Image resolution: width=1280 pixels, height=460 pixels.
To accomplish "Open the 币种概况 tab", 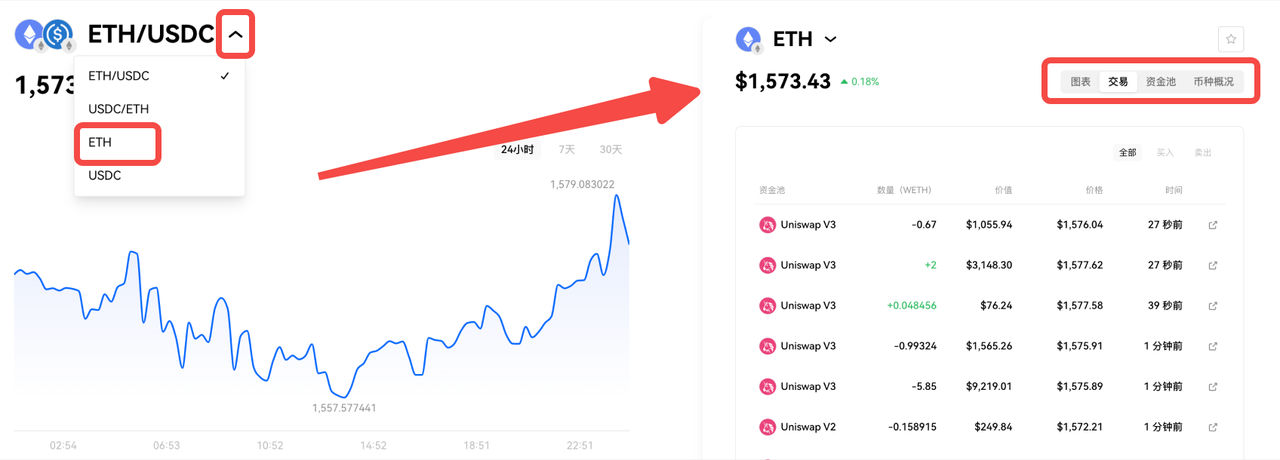I will (x=1213, y=82).
